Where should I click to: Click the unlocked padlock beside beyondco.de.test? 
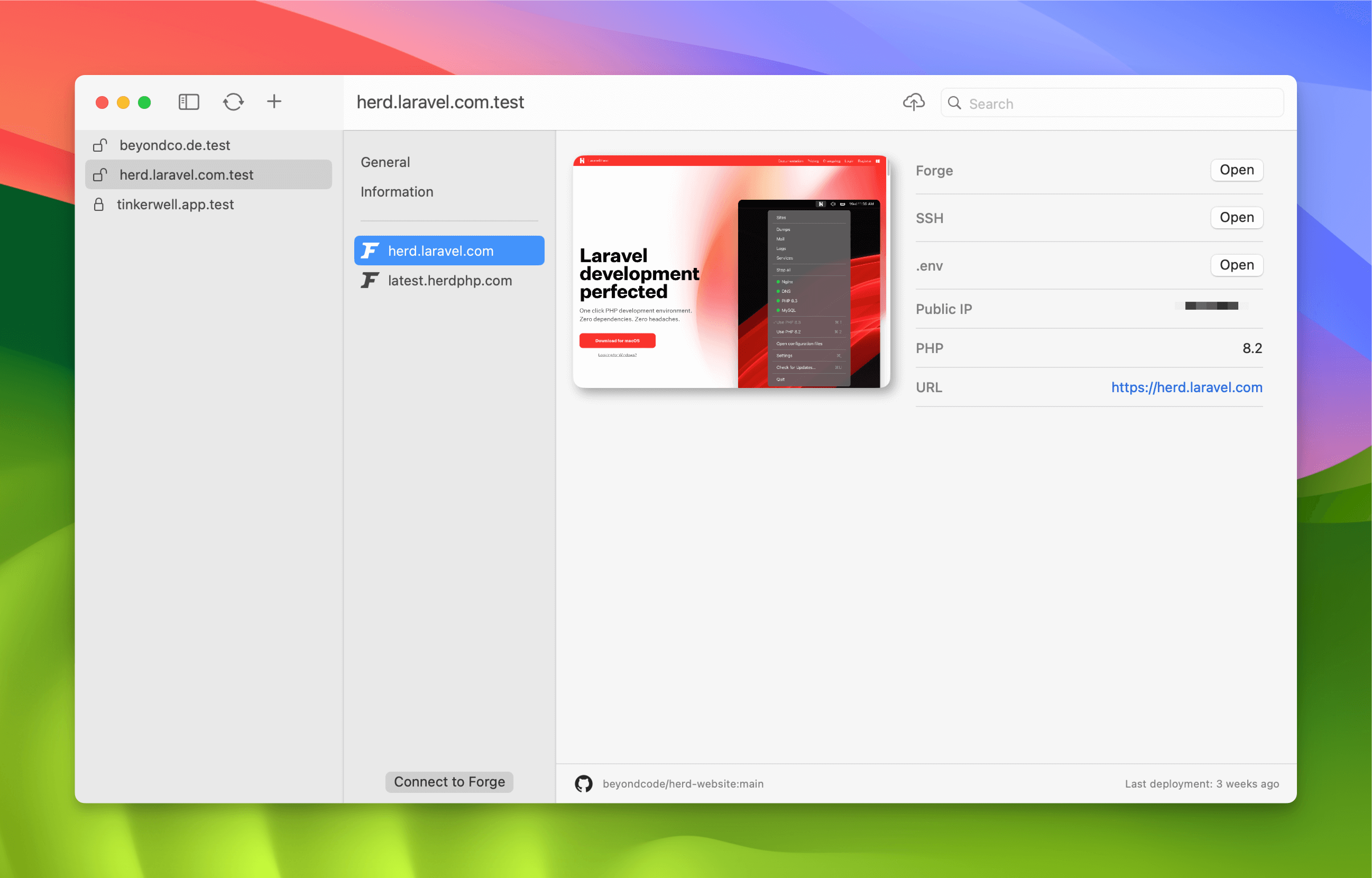click(x=99, y=145)
